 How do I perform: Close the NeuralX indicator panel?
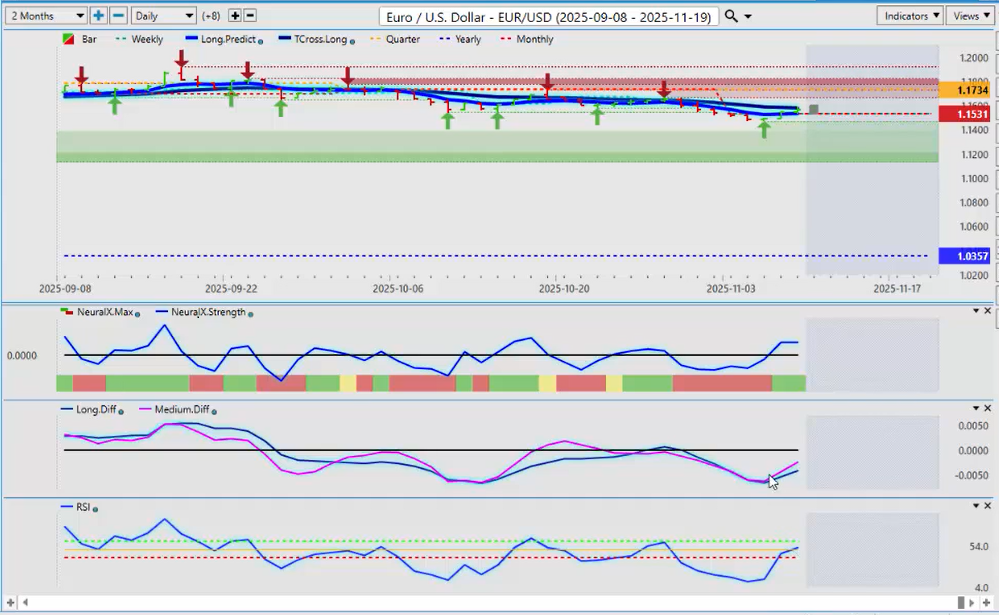coord(988,311)
